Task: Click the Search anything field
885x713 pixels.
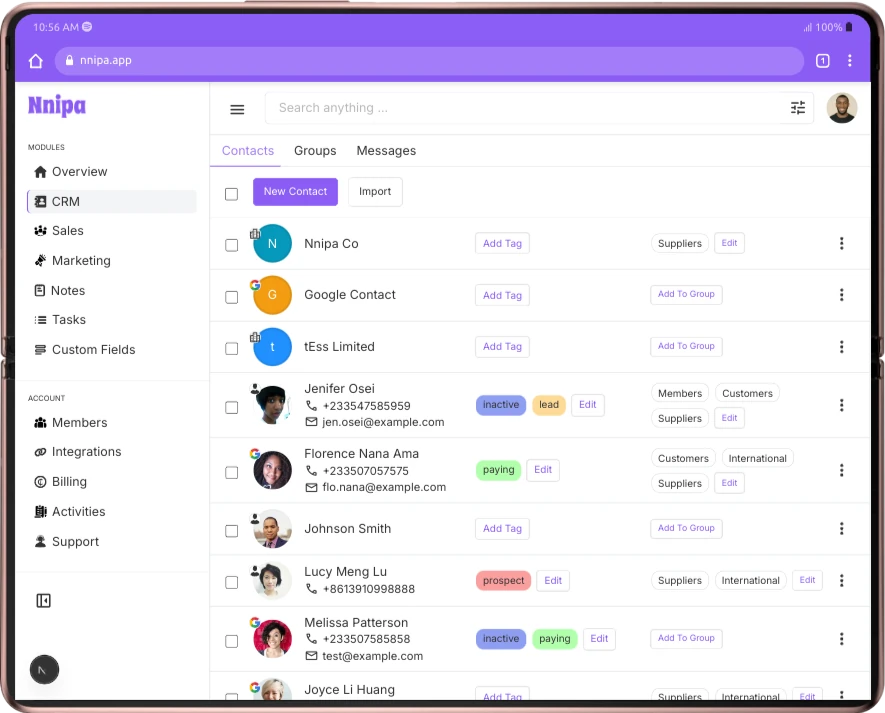Action: [520, 108]
